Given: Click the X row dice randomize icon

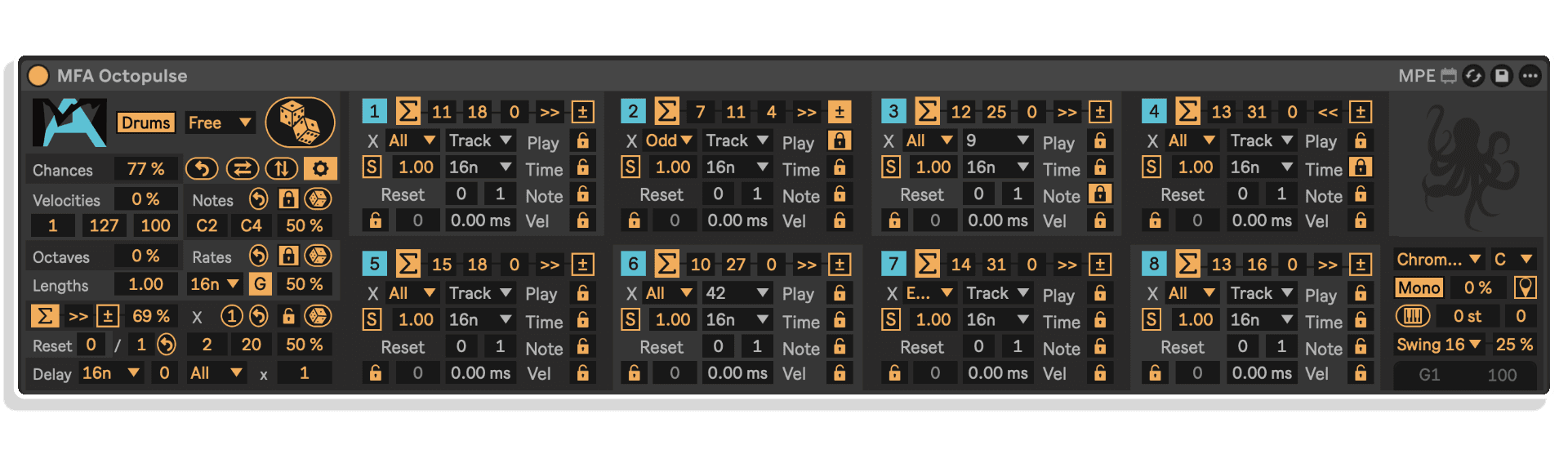Looking at the screenshot, I should click(x=317, y=316).
